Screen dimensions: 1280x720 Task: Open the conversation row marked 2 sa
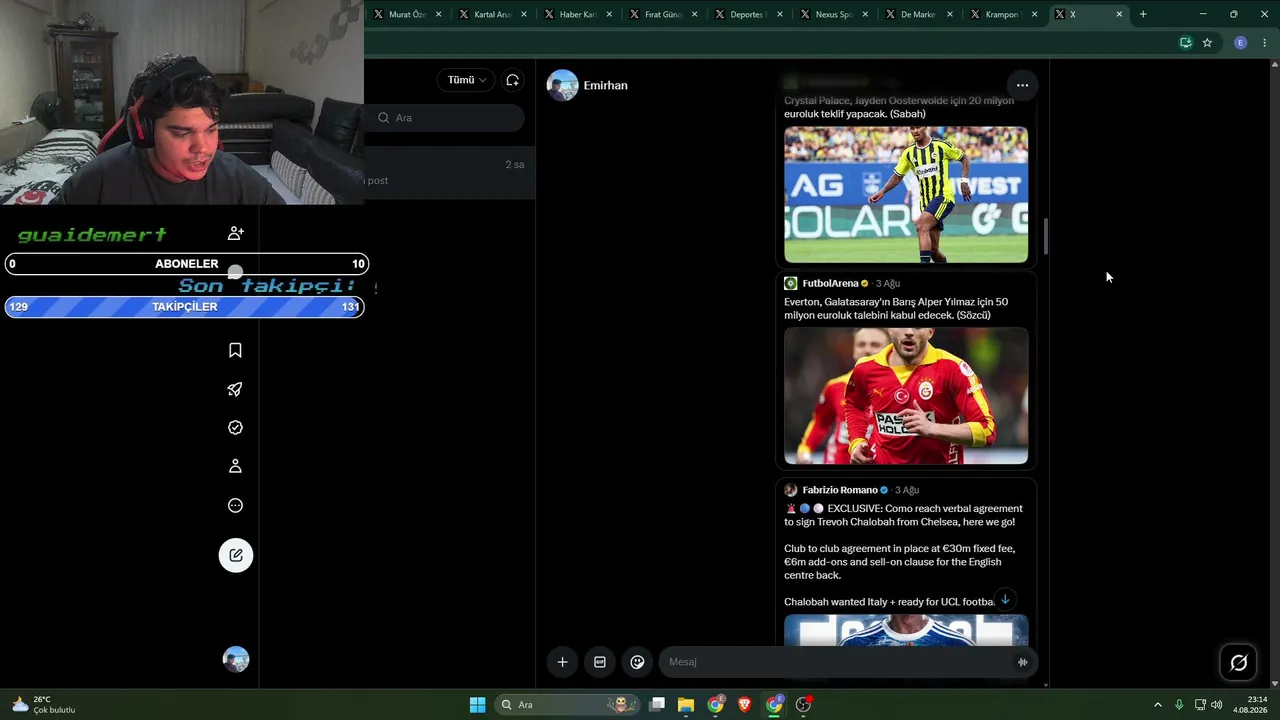point(449,172)
